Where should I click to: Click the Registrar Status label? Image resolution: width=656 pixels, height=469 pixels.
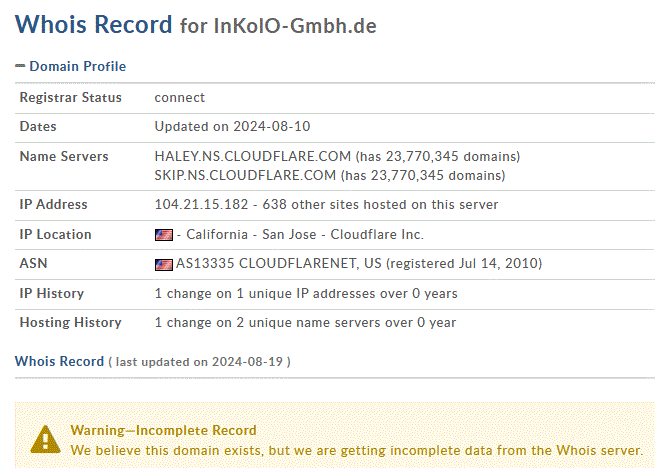point(70,97)
